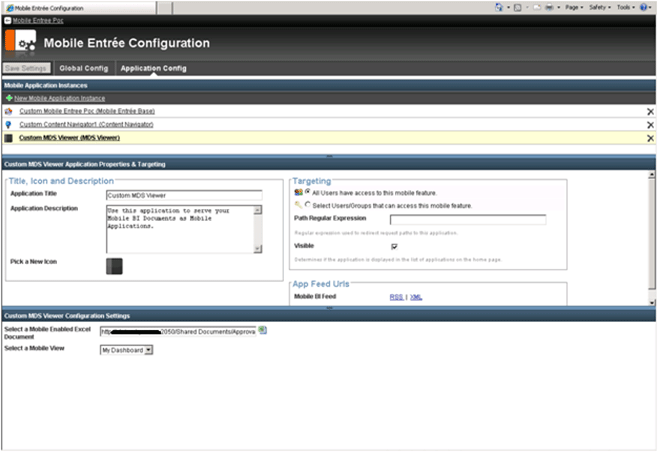658x452 pixels.
Task: Click the Content Navigator instance icon
Action: pos(8,125)
